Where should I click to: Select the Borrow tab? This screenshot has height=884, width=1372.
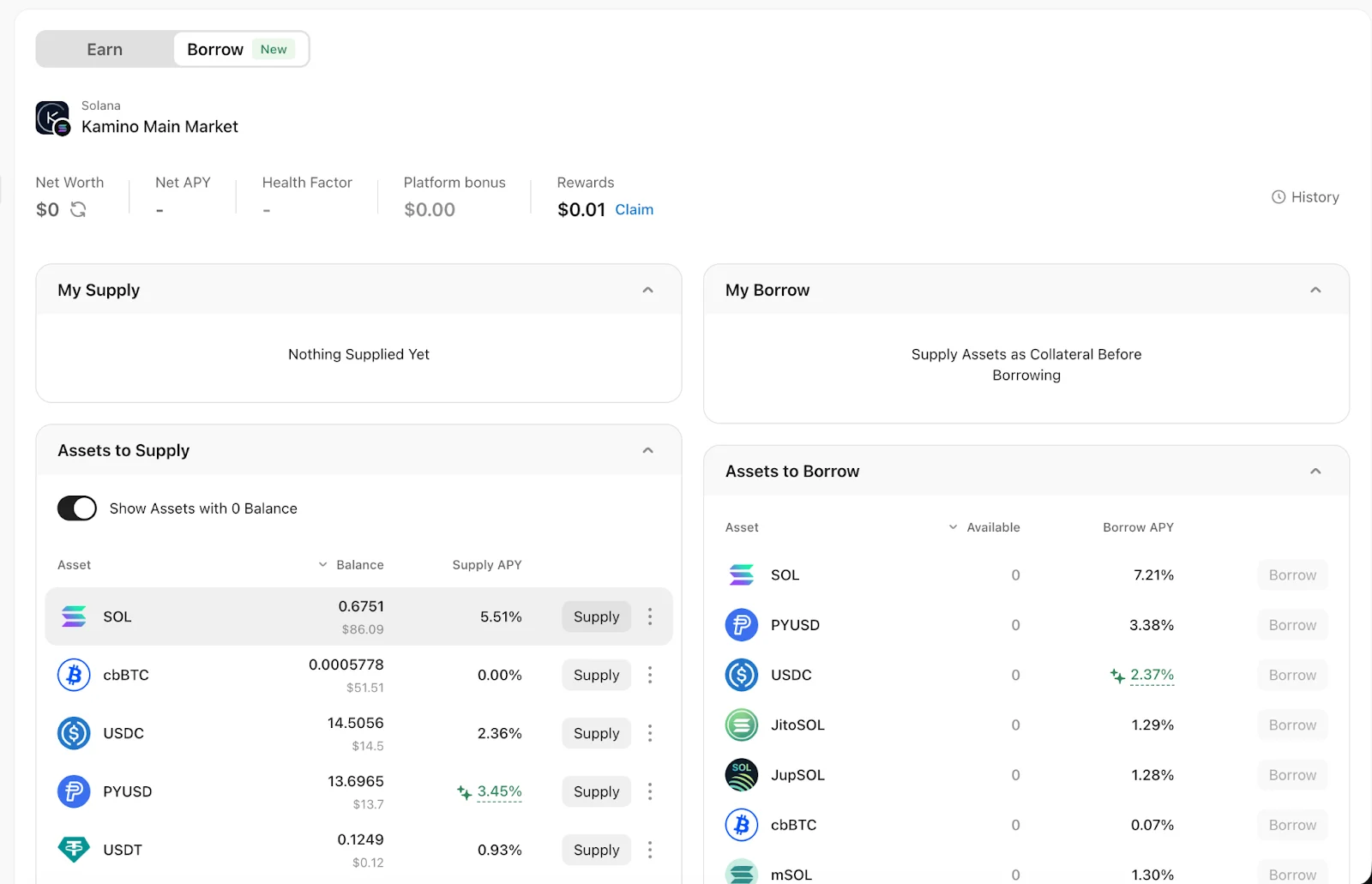216,50
